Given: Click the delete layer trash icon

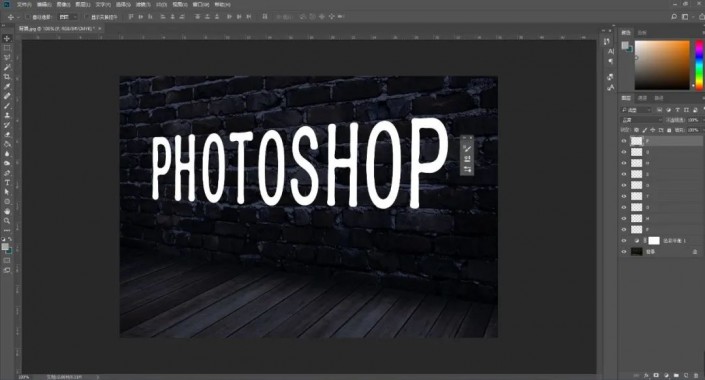Looking at the screenshot, I should click(696, 375).
